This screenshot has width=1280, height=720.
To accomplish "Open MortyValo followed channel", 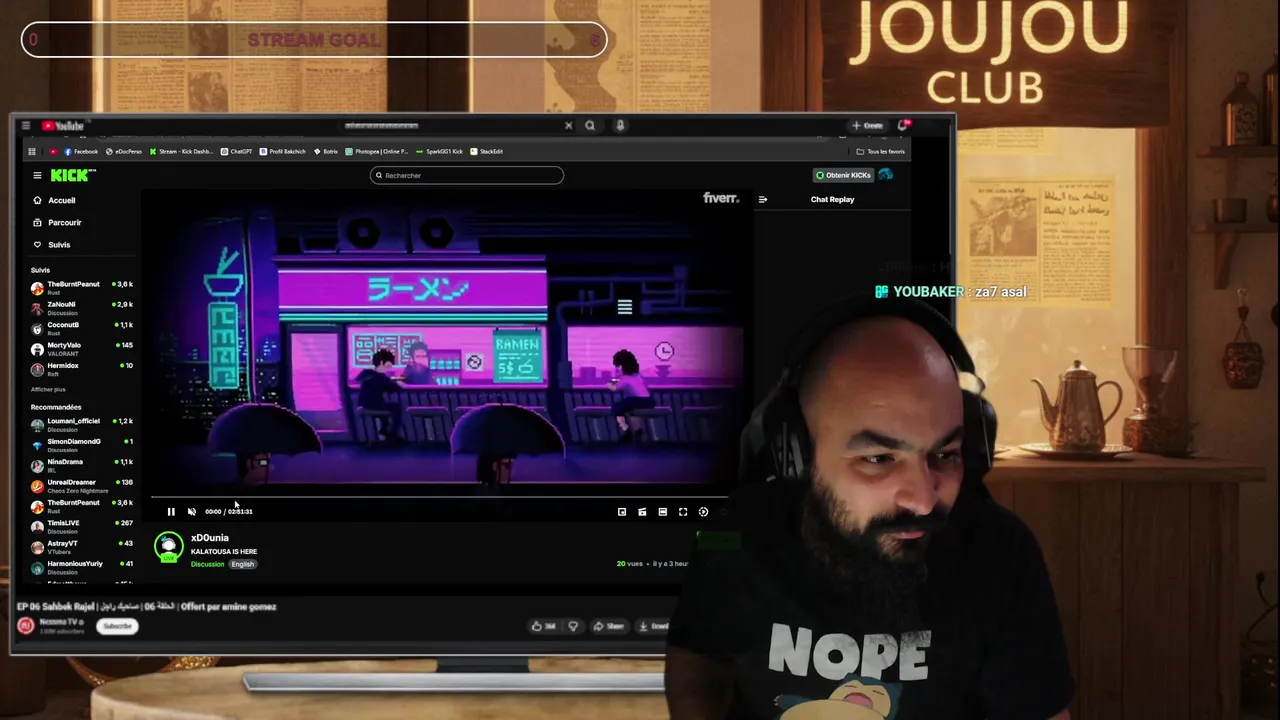I will point(82,348).
